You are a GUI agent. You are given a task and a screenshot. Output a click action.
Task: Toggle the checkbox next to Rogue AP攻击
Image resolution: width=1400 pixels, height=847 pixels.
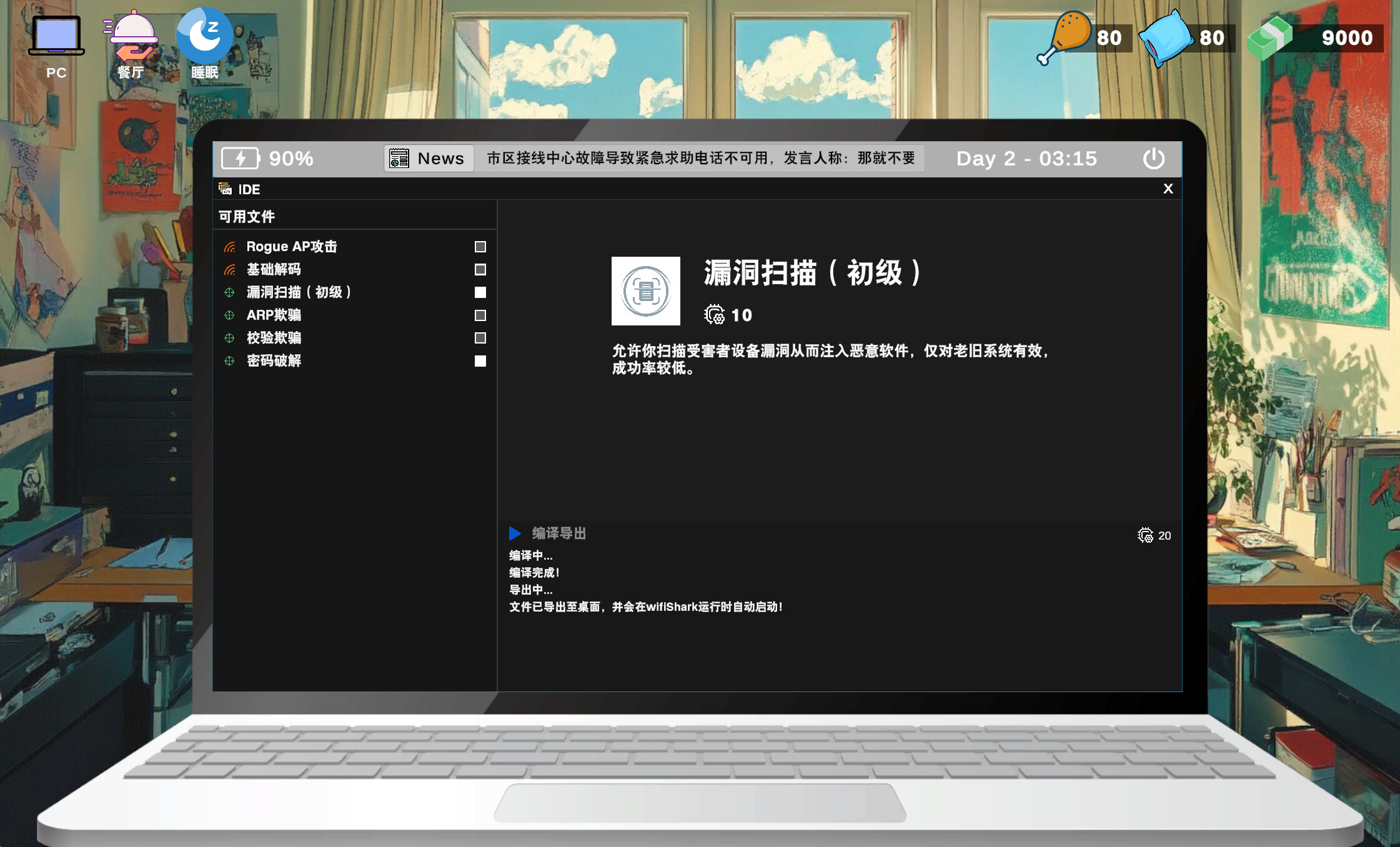point(479,246)
